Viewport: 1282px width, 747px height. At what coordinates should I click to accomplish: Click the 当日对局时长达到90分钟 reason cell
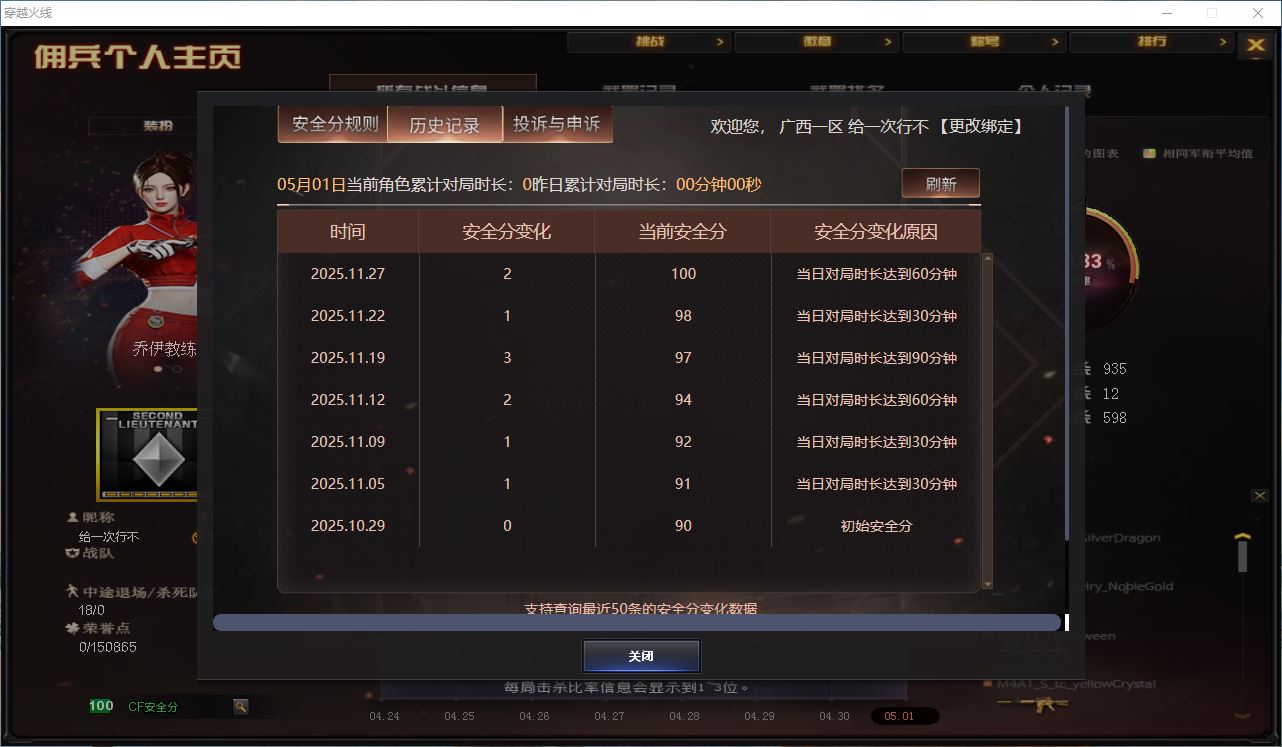[876, 358]
